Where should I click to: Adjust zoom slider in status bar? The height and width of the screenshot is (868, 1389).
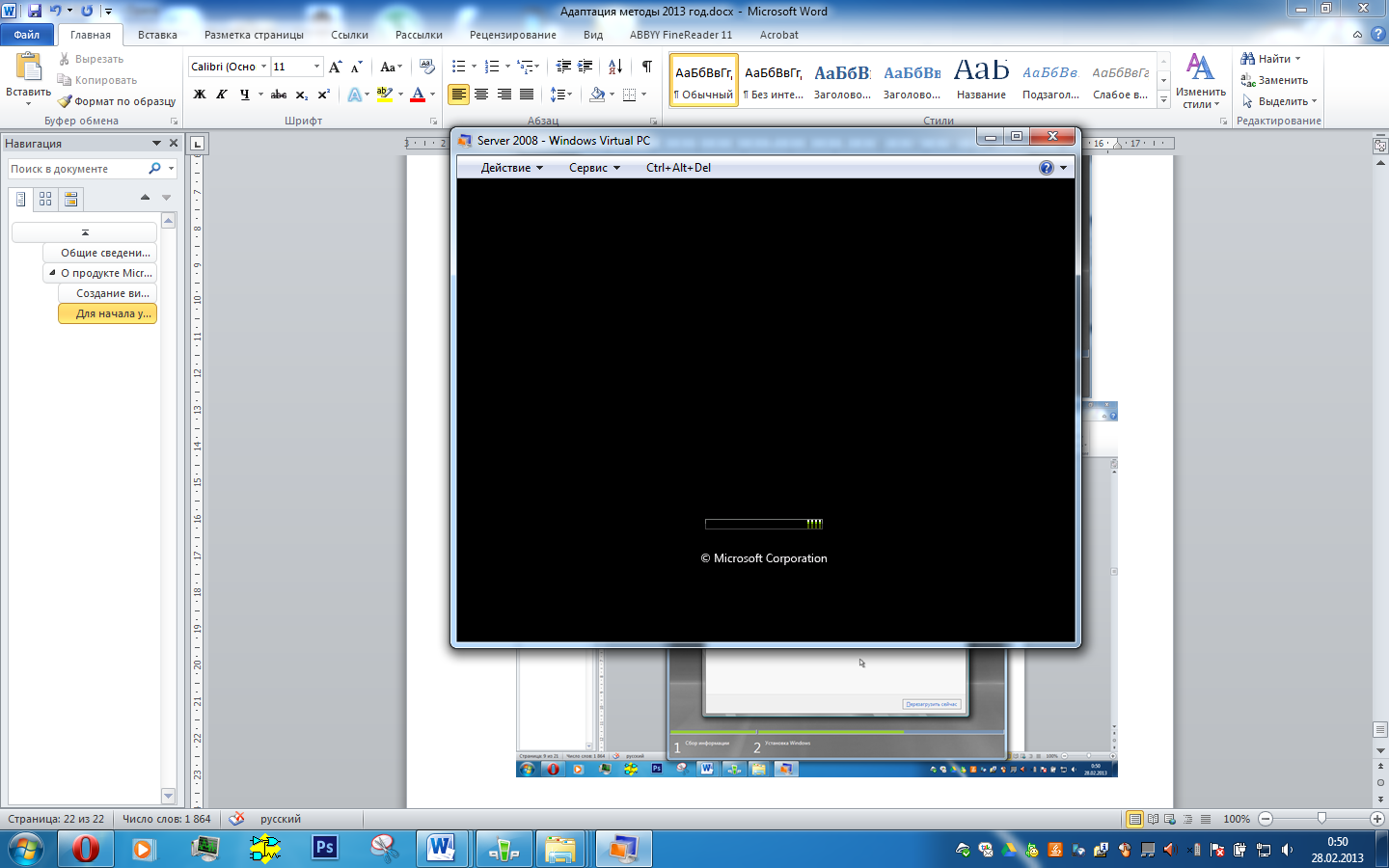click(x=1321, y=819)
